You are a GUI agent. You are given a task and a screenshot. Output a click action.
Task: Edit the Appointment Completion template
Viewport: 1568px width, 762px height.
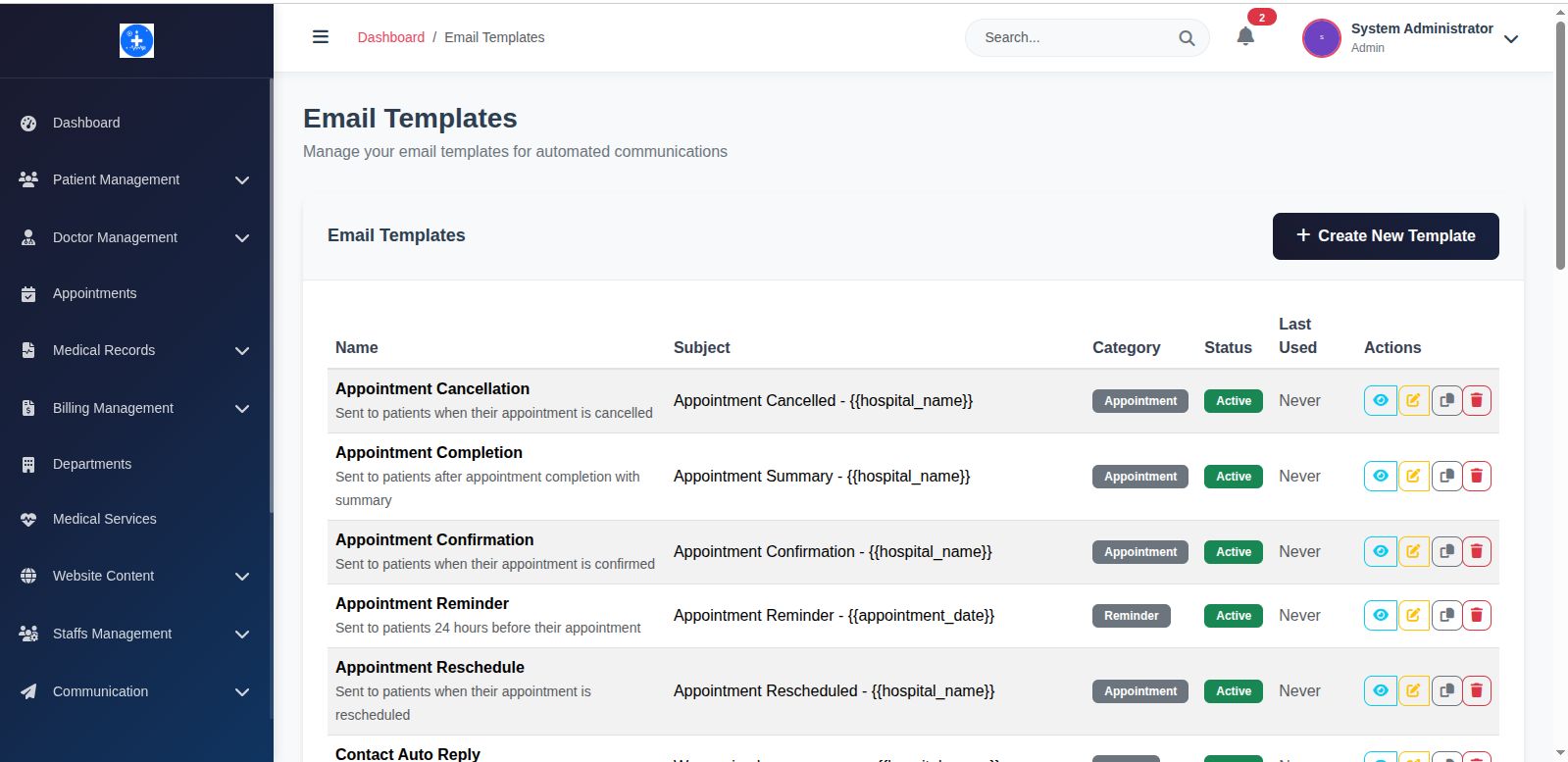(x=1413, y=476)
